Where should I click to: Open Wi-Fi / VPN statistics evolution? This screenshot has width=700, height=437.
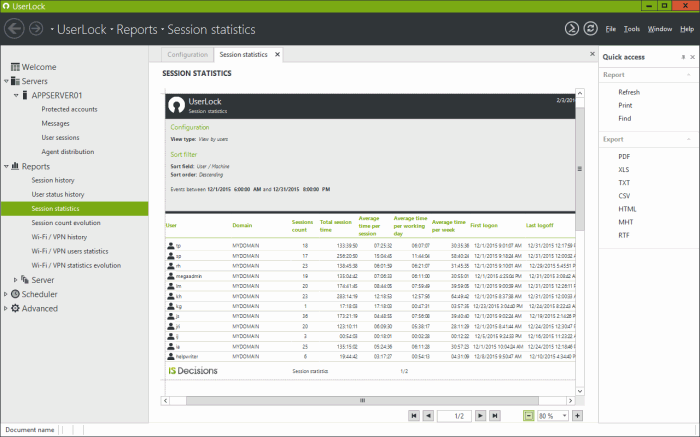coord(76,266)
